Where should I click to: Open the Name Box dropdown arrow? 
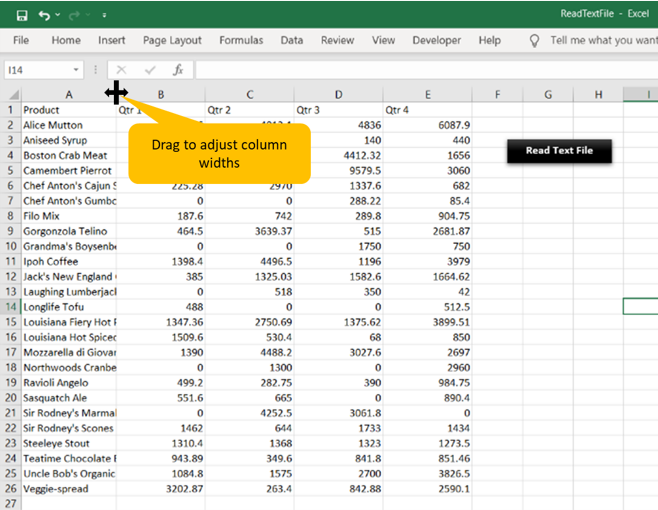coord(76,70)
